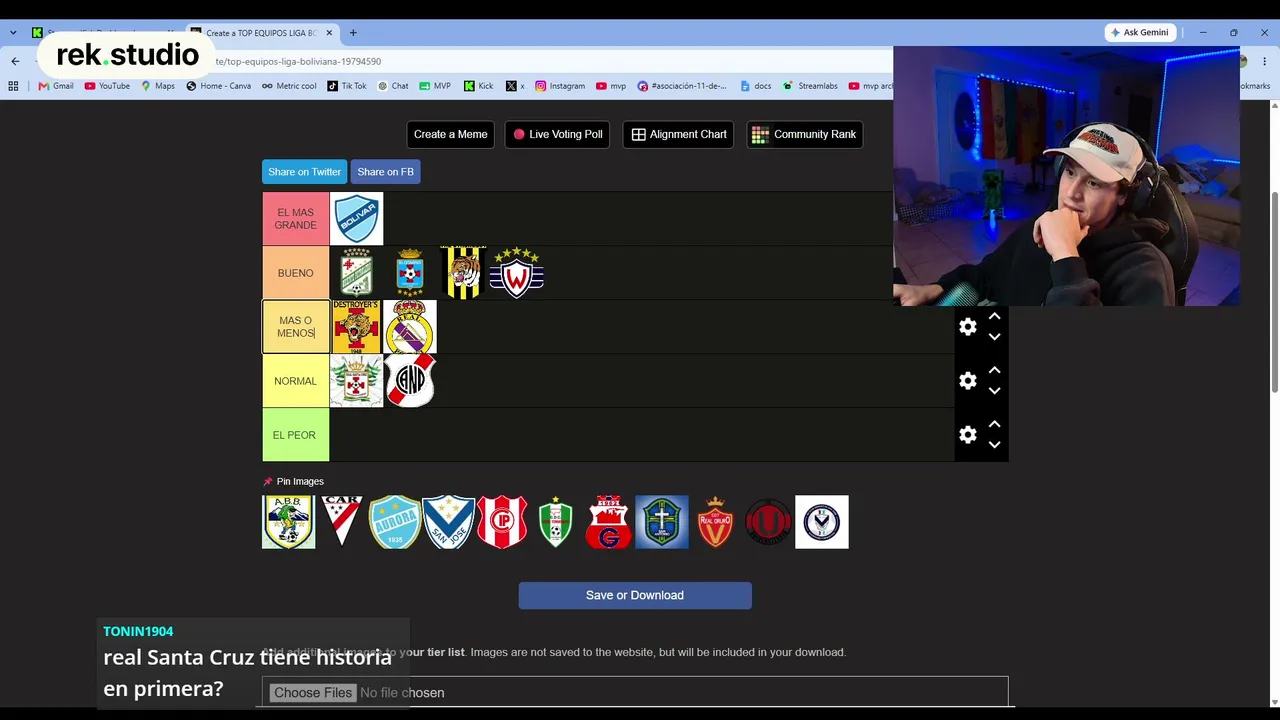Move MAS O MENOS tier down
Image resolution: width=1280 pixels, height=720 pixels.
994,337
